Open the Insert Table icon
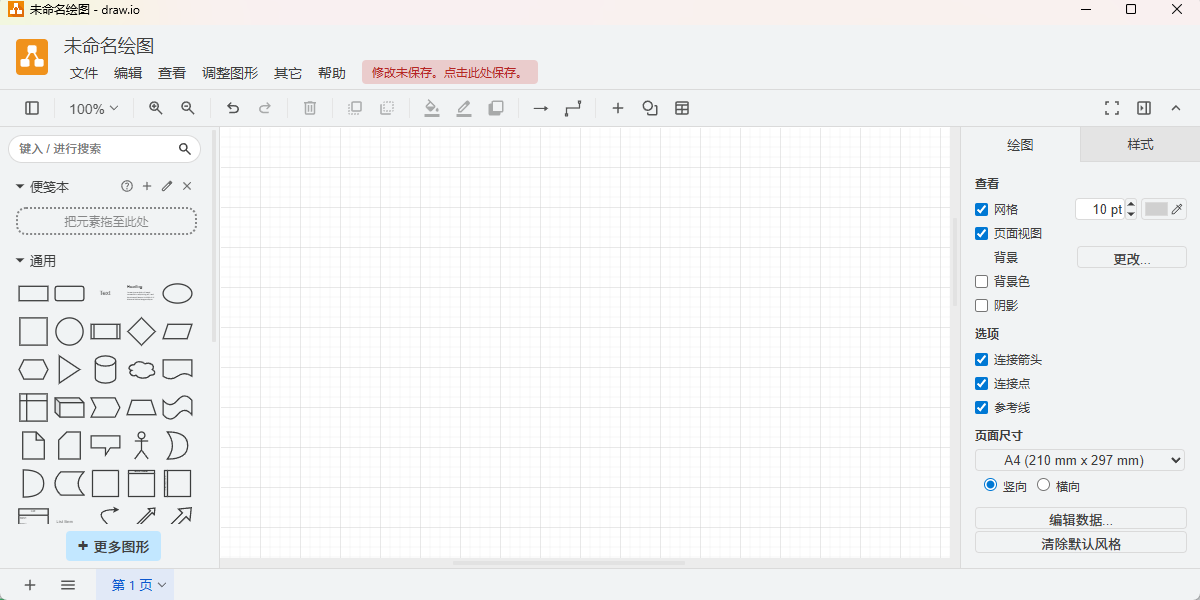Screen dimensions: 1200x600 [681, 108]
